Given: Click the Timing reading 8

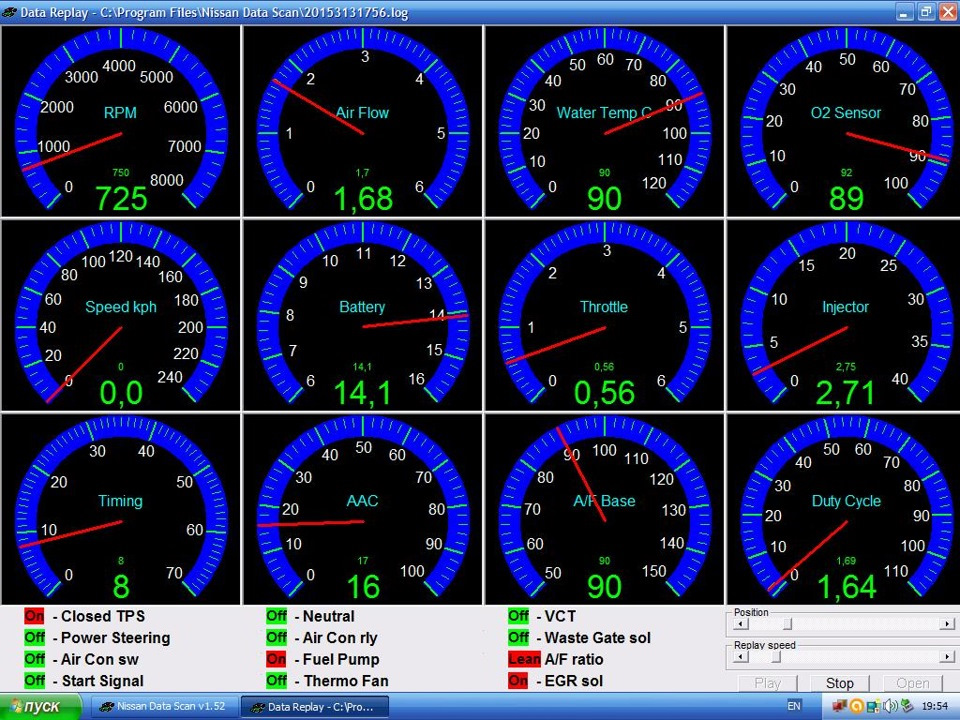Looking at the screenshot, I should 121,587.
